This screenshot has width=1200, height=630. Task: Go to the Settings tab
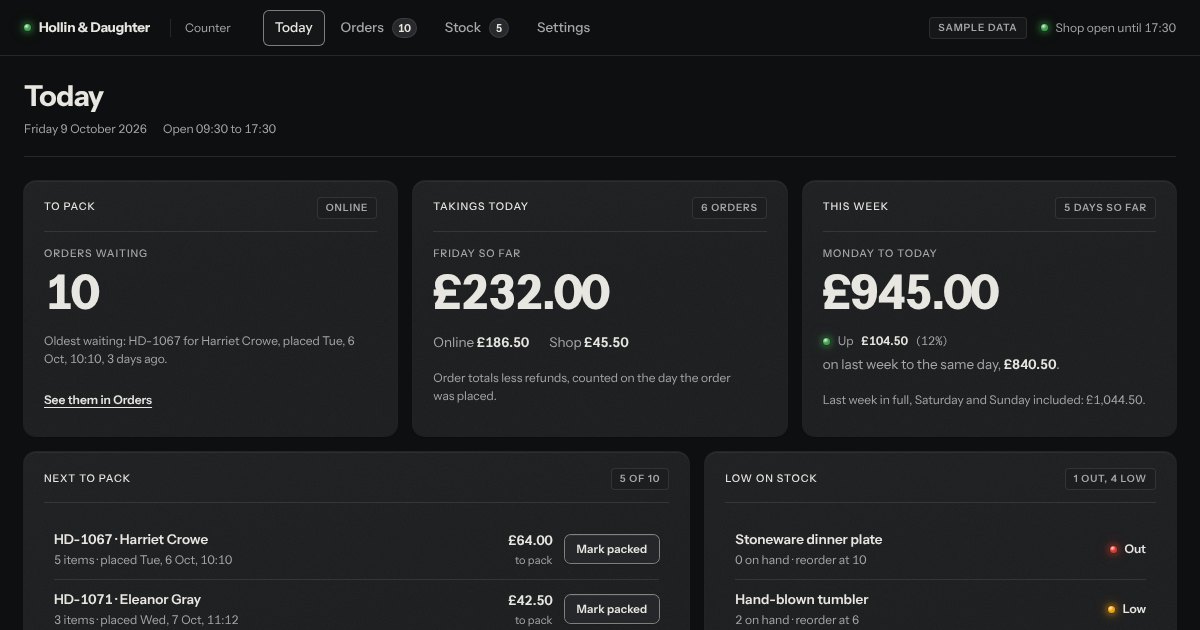563,28
